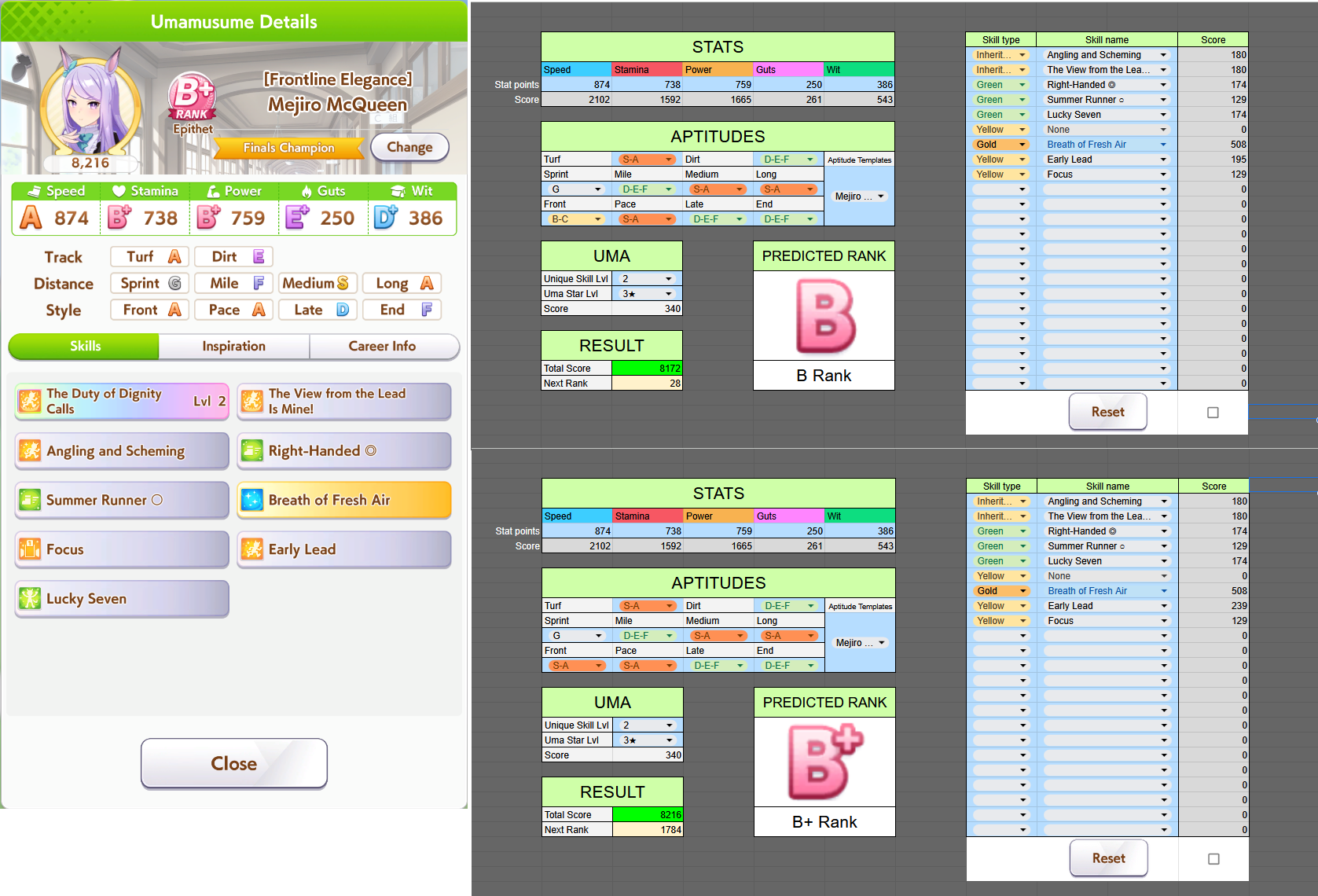Image resolution: width=1318 pixels, height=896 pixels.
Task: Switch to the Skills tab
Action: 84,347
